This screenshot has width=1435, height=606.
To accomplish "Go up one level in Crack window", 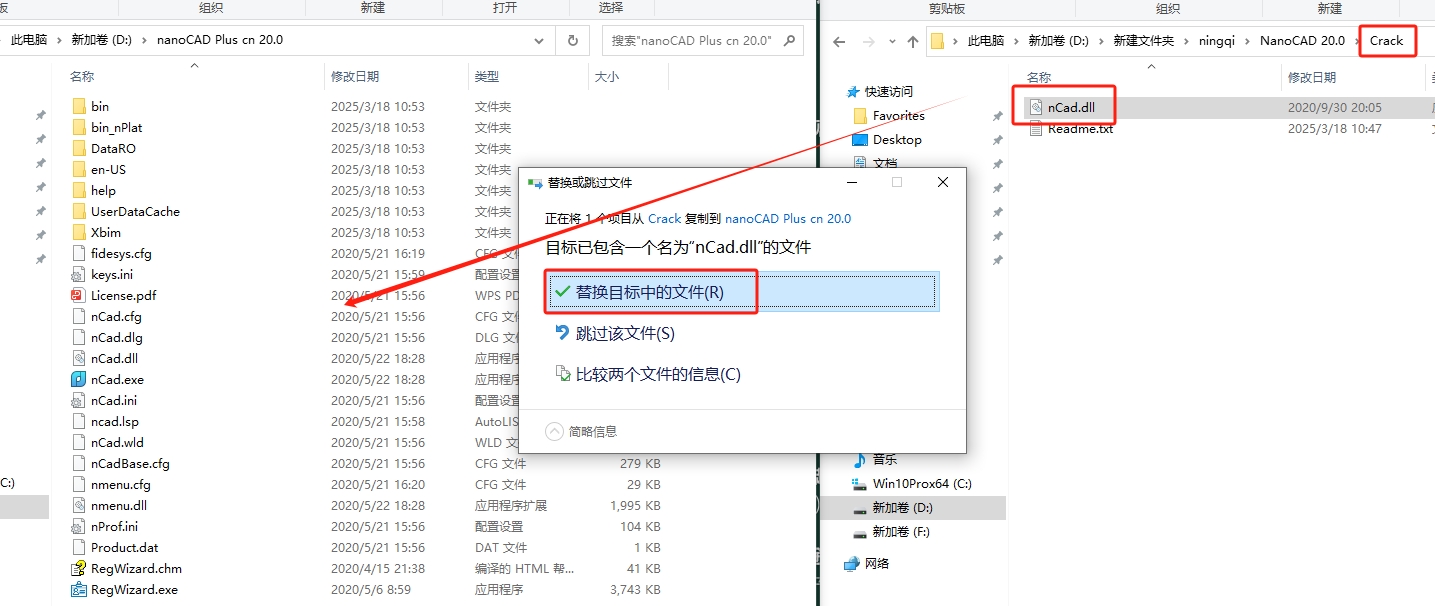I will [912, 41].
